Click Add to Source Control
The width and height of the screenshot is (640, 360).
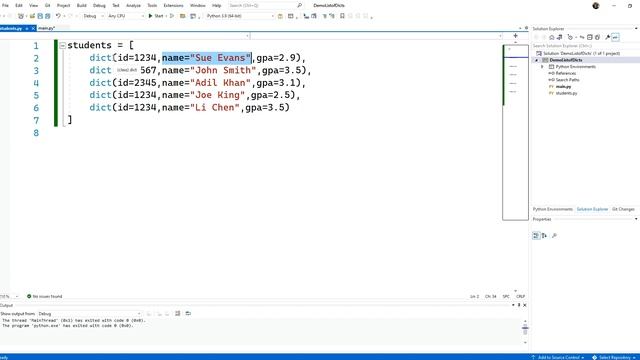tap(558, 357)
